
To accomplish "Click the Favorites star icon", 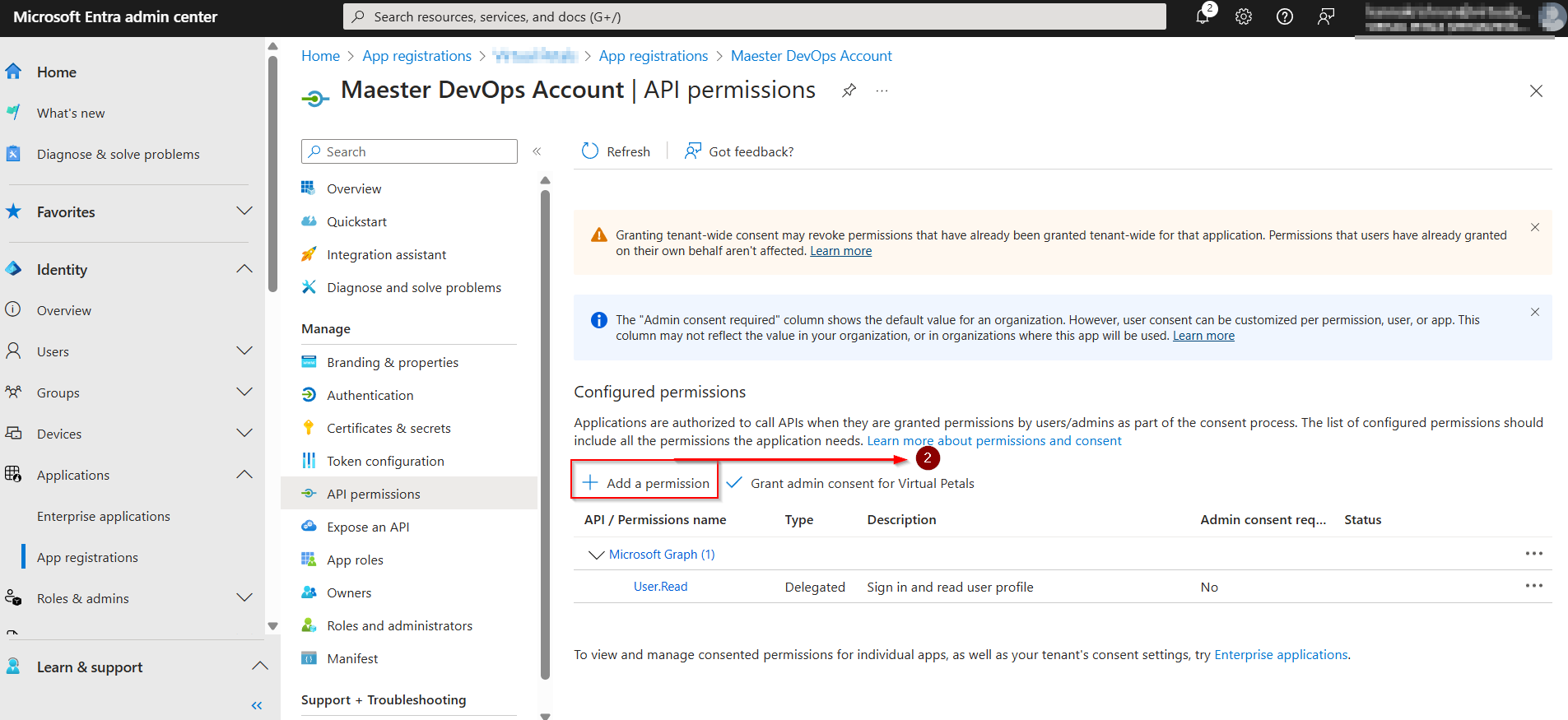I will tap(13, 211).
